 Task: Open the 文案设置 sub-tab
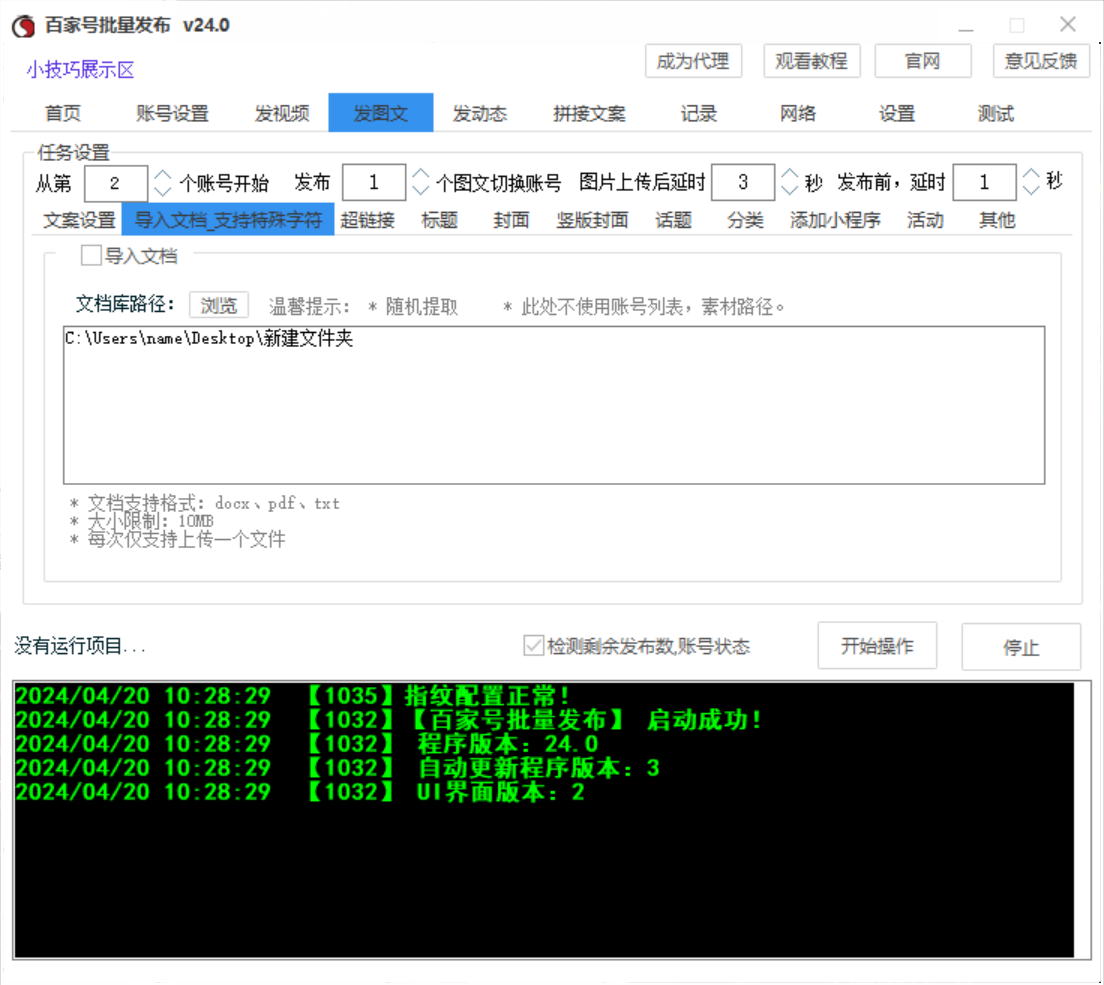click(x=80, y=220)
